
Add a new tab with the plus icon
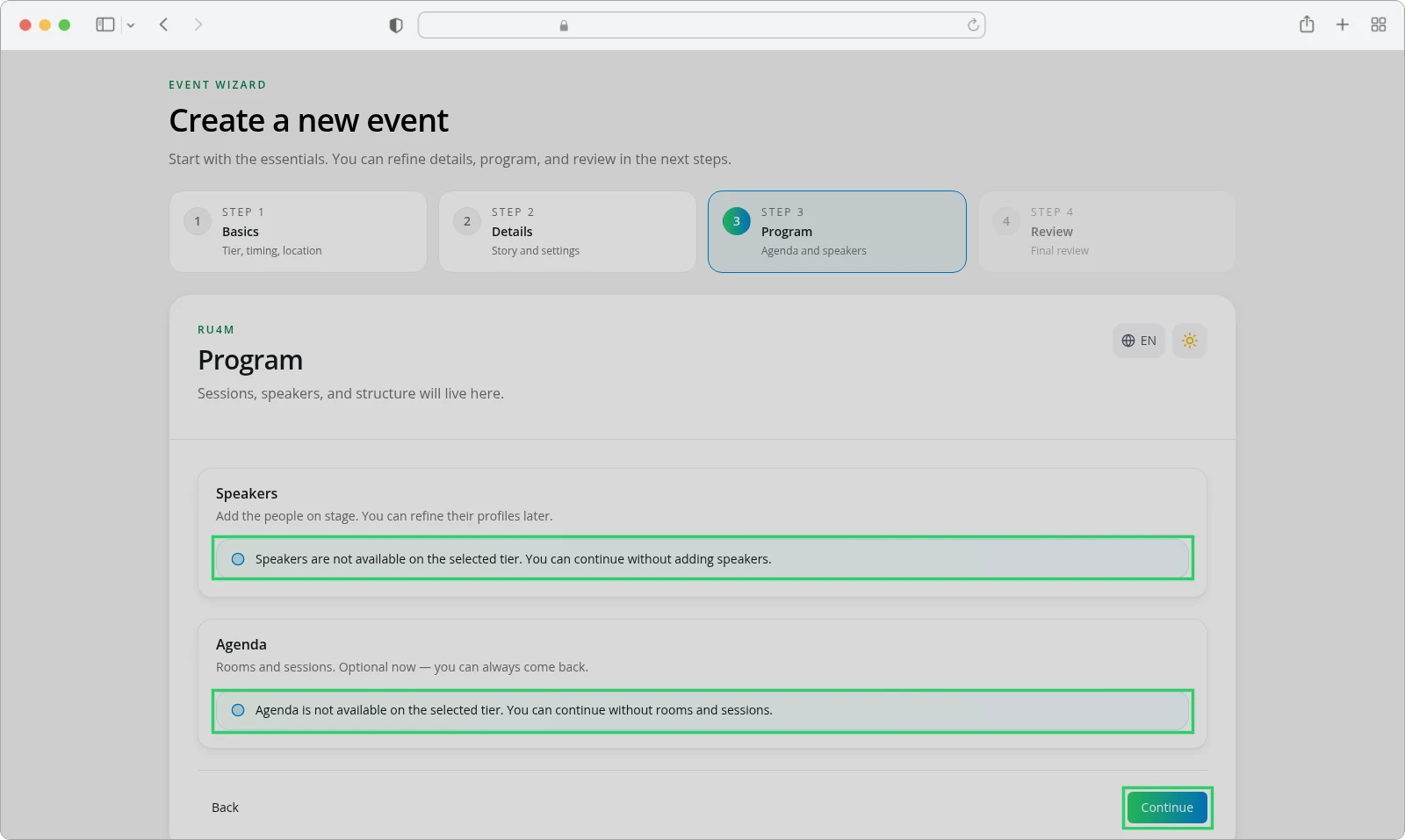[1342, 25]
